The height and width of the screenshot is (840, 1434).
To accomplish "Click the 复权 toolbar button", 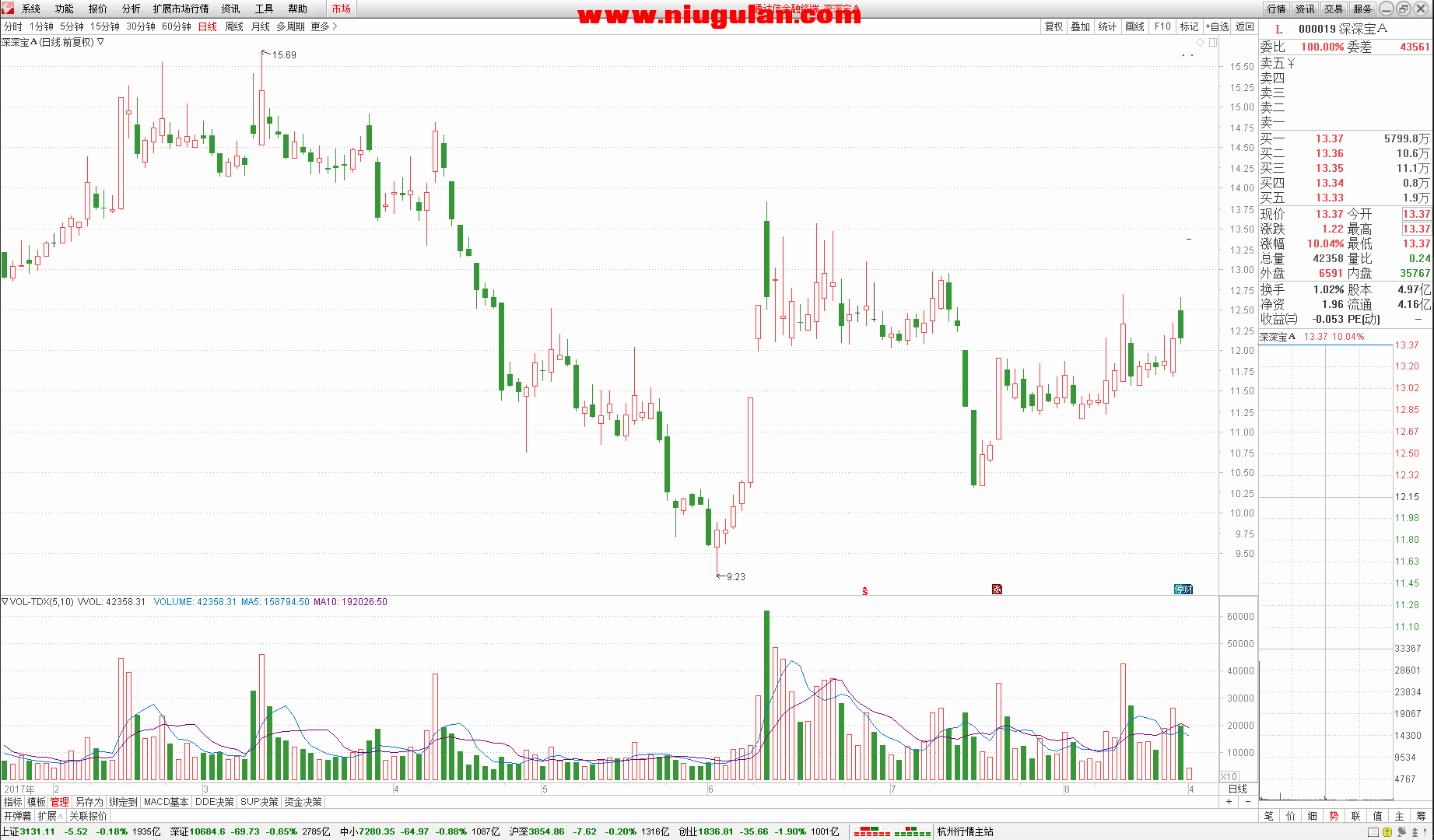I will tap(1054, 26).
